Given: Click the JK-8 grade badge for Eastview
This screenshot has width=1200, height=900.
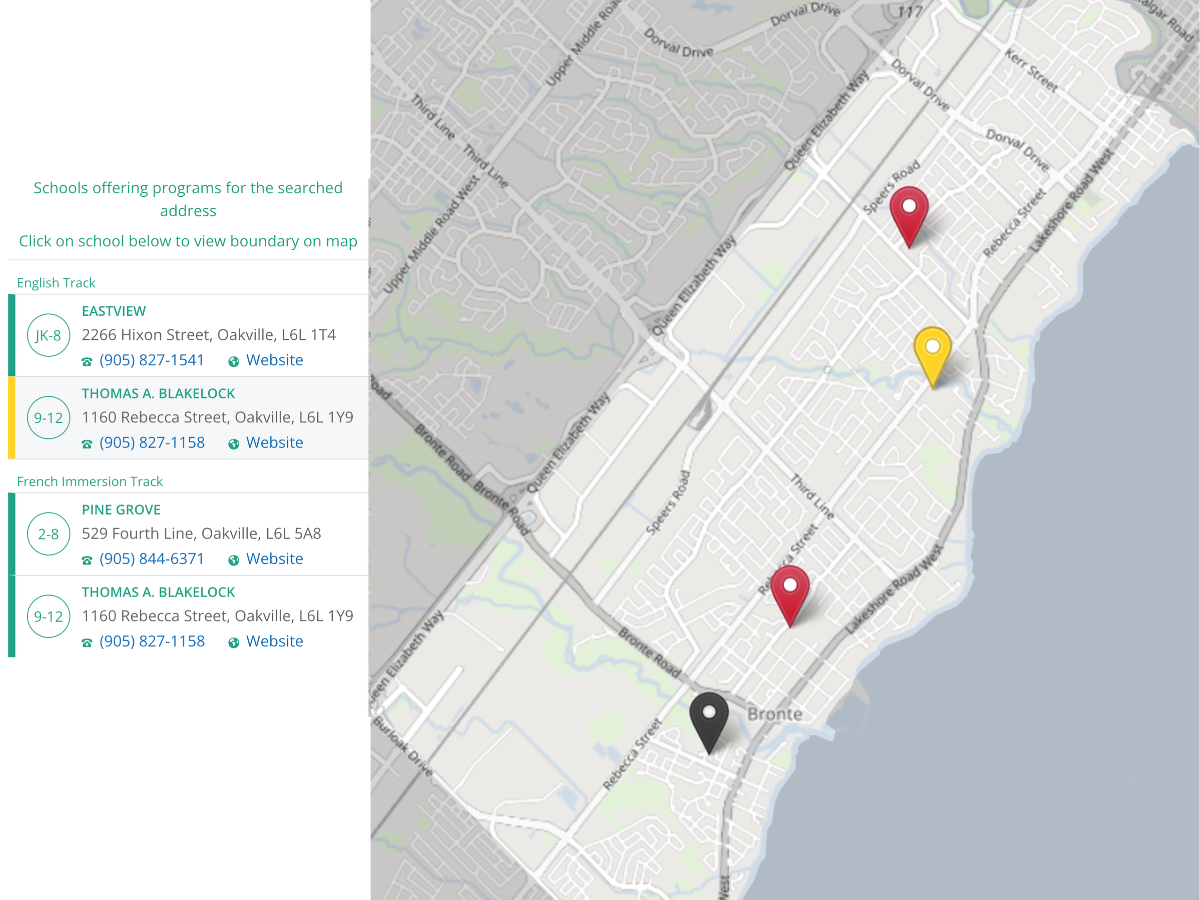Looking at the screenshot, I should click(48, 336).
